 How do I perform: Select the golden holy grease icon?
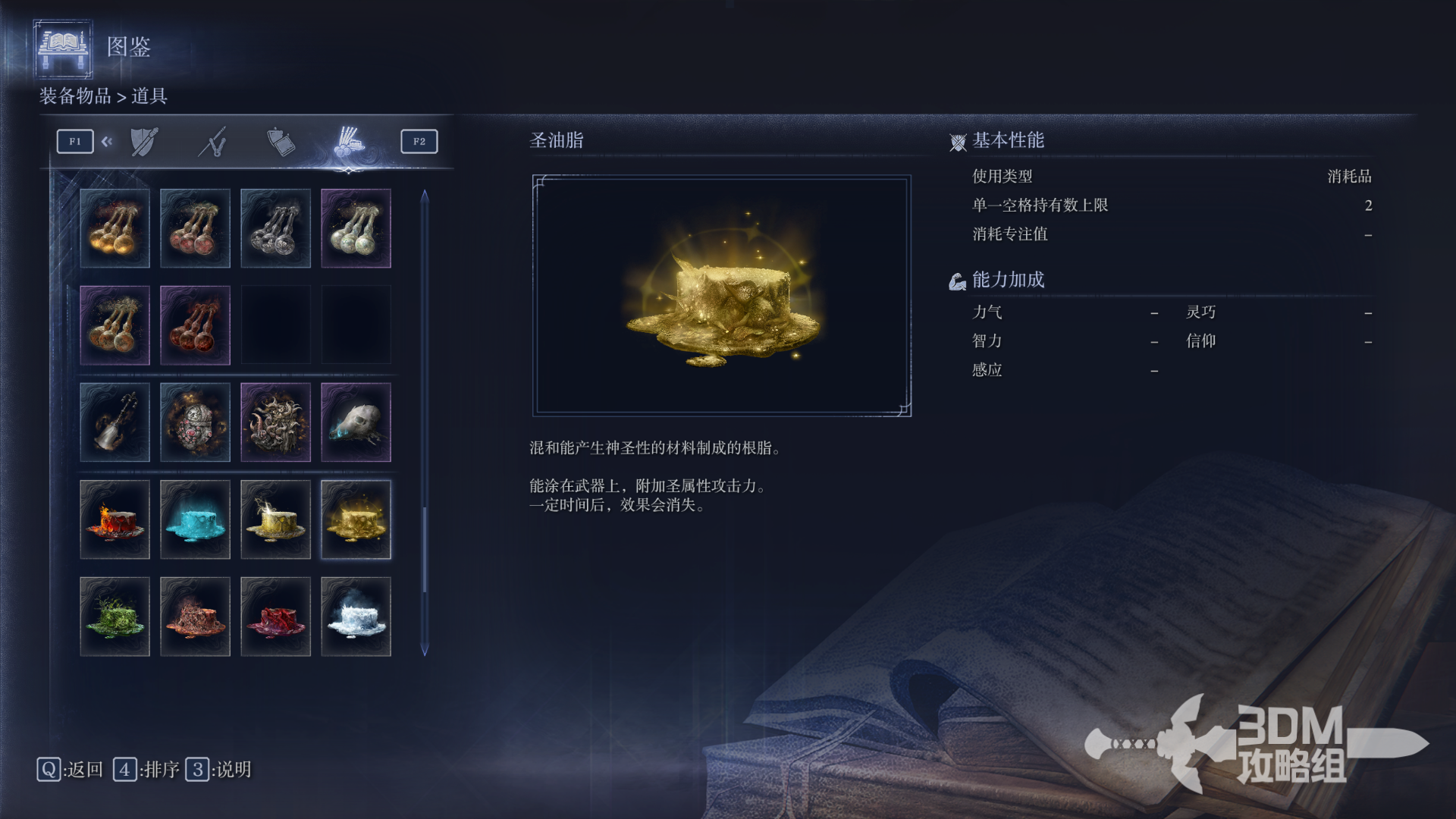click(356, 519)
